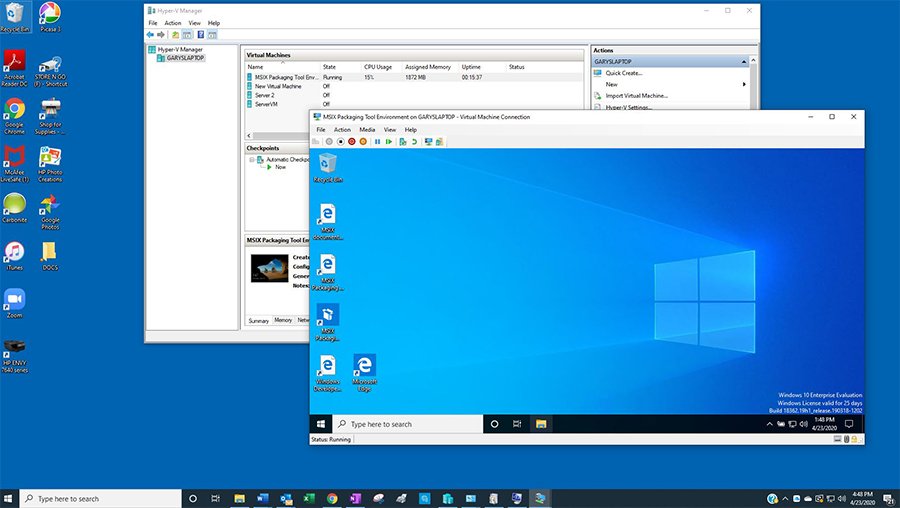Collapse the GARYSLAPTOP actions section
Screen dimensions: 900x508
743,61
